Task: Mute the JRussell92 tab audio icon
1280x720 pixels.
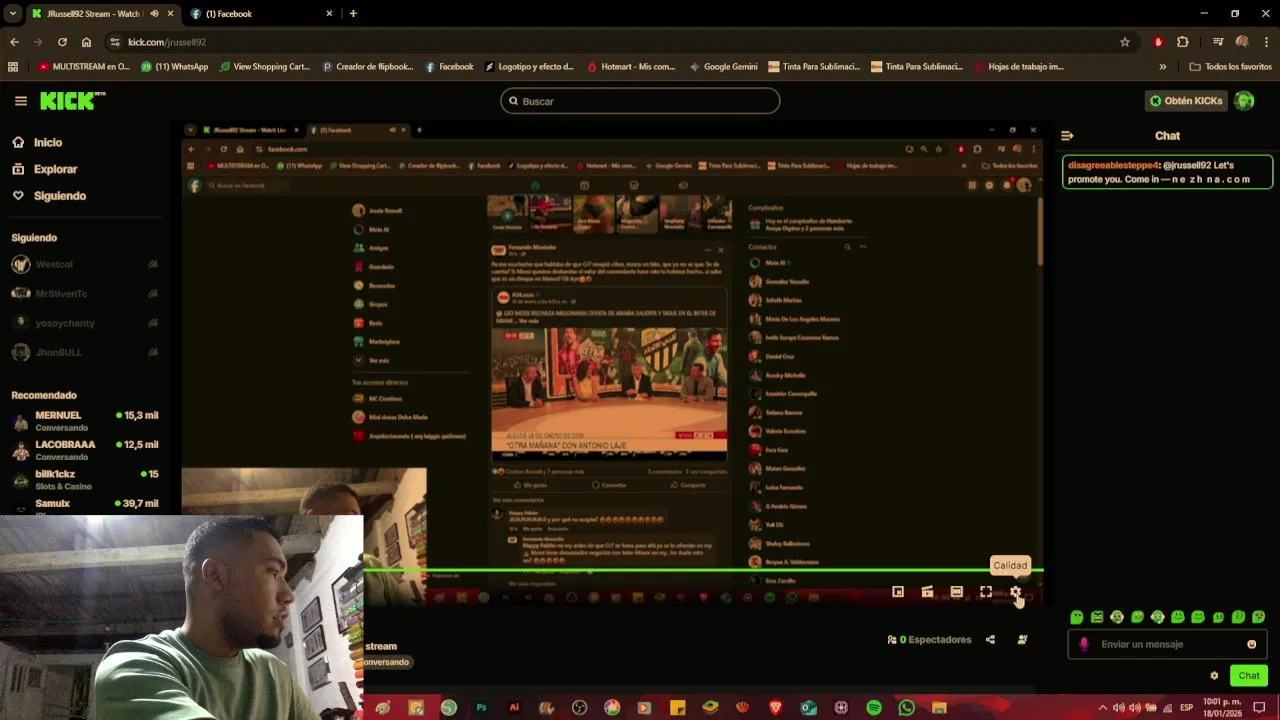Action: pos(154,14)
